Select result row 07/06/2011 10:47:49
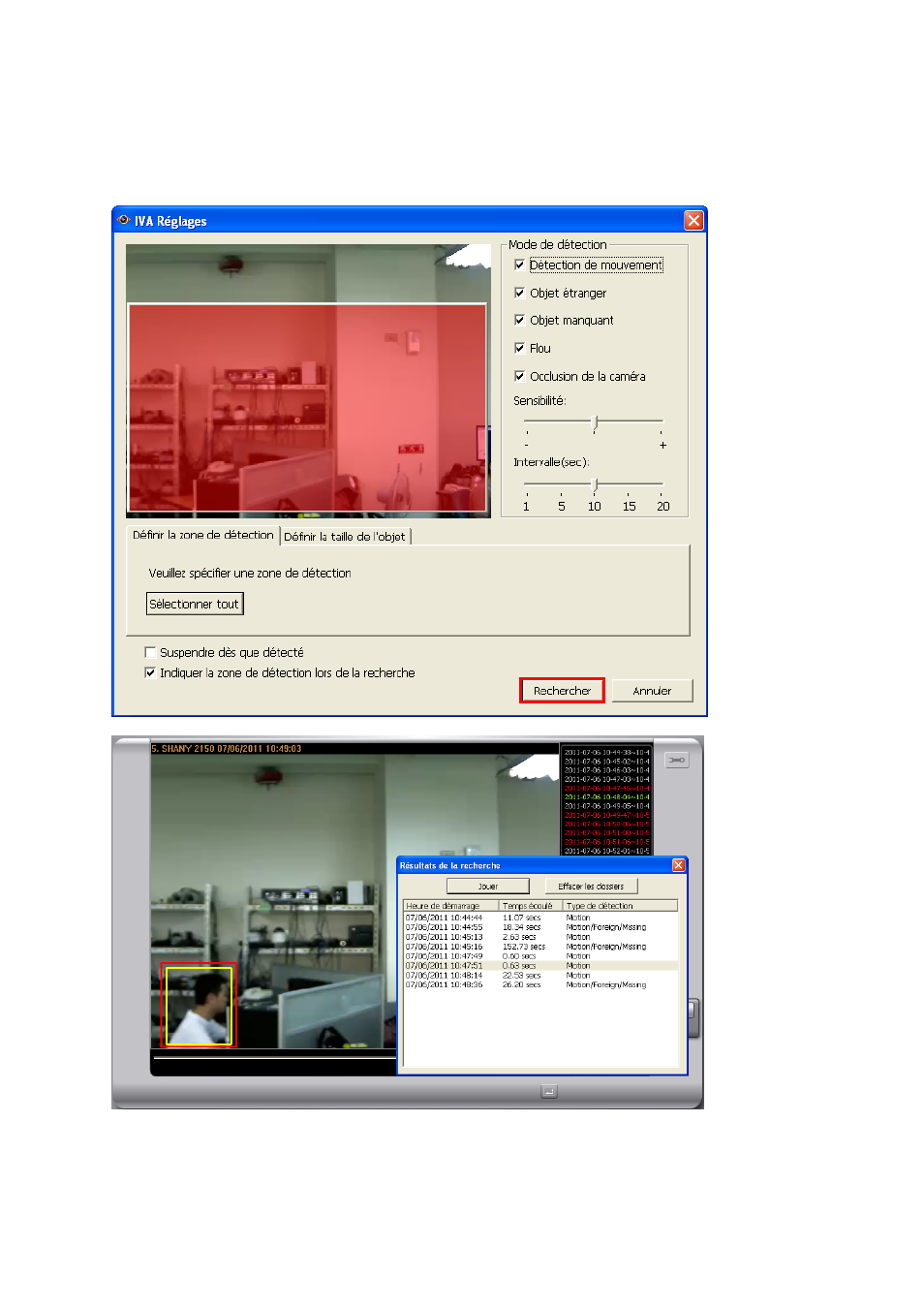Screen dimensions: 924x1308 (x=540, y=956)
